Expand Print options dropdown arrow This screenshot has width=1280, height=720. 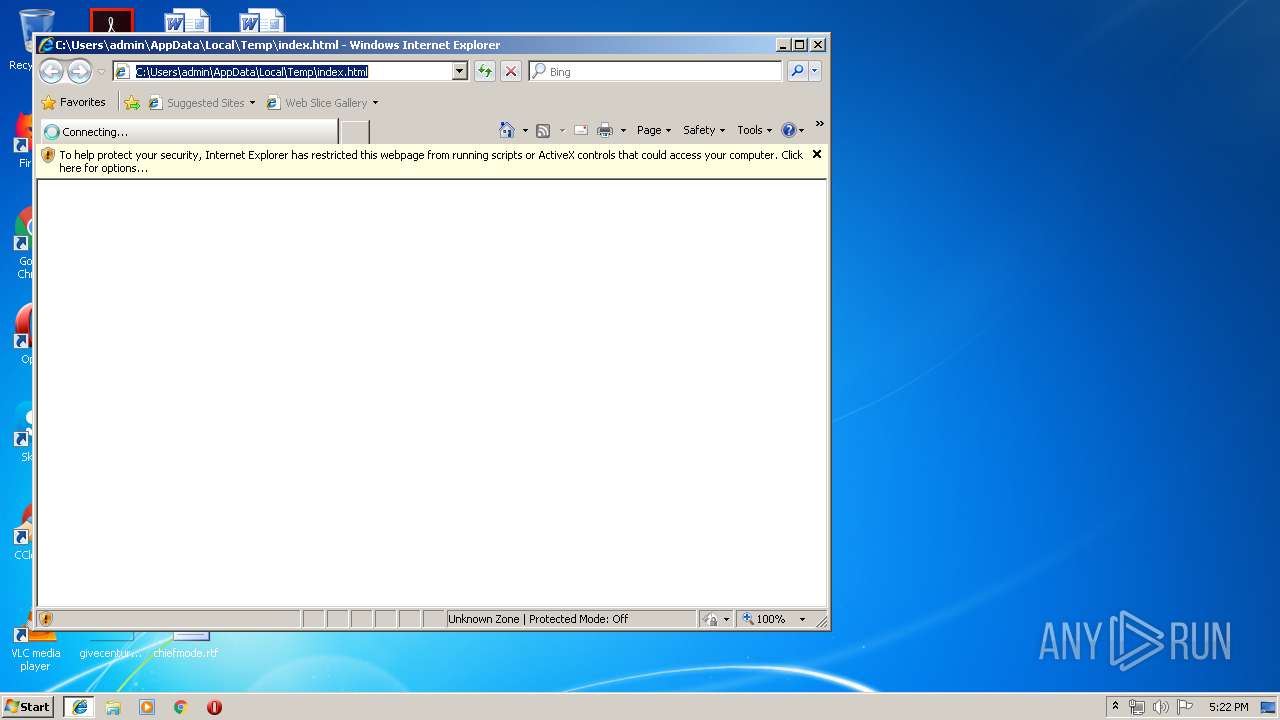623,131
